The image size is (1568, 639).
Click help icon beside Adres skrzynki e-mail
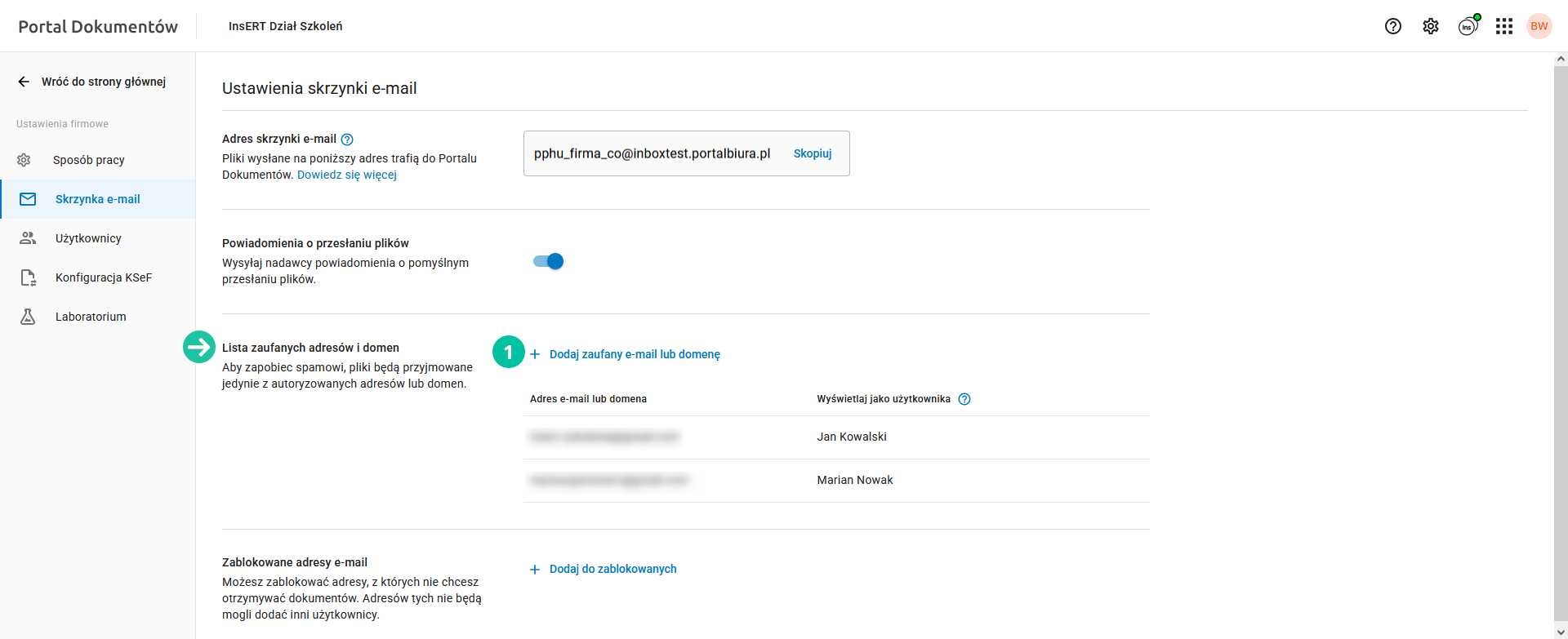[347, 140]
